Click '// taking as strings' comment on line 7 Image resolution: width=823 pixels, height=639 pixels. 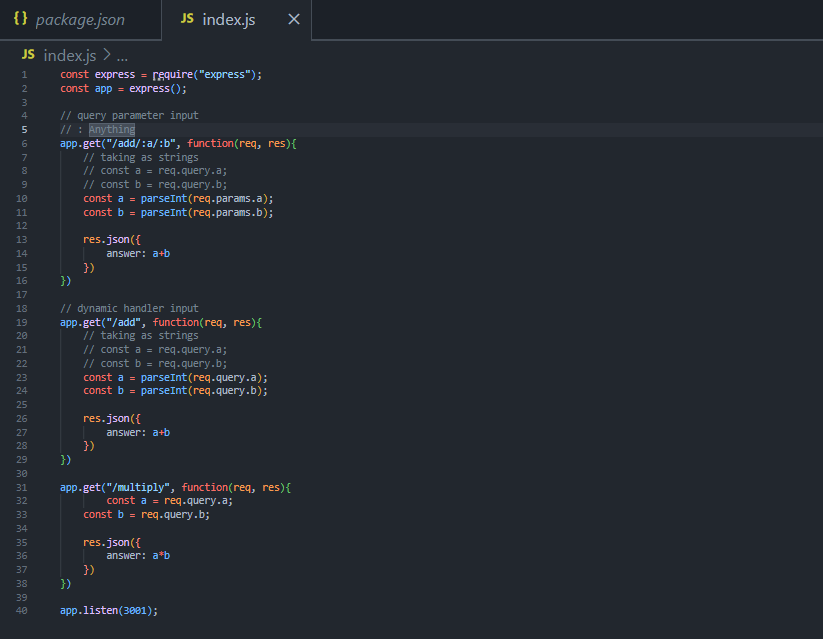click(141, 158)
